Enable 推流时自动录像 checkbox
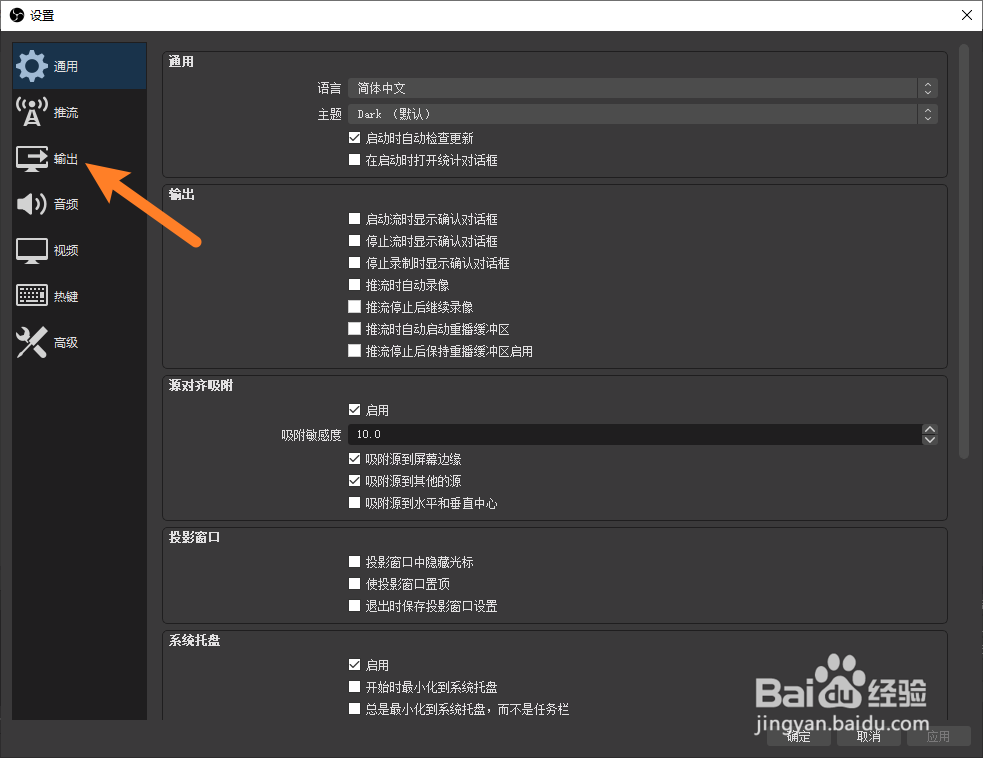Image resolution: width=983 pixels, height=758 pixels. [354, 285]
